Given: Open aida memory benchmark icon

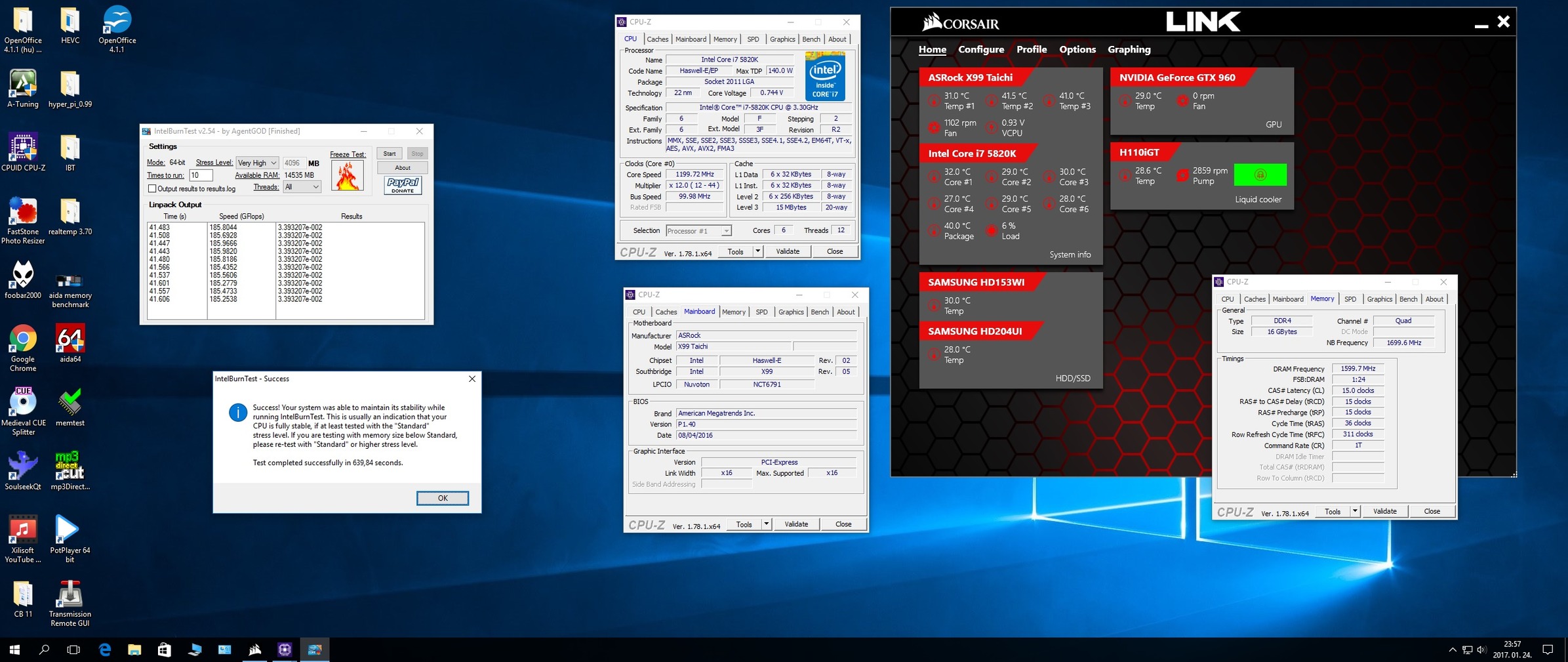Looking at the screenshot, I should pyautogui.click(x=70, y=289).
